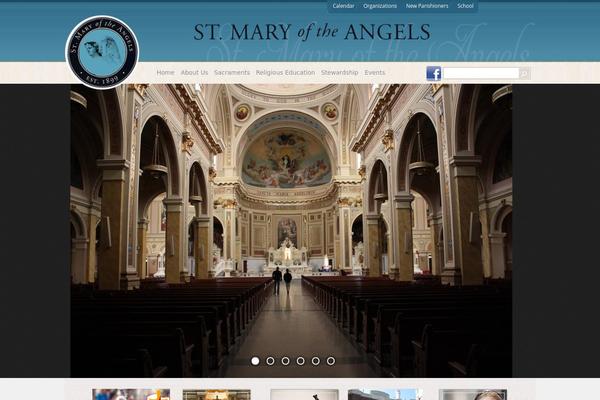Open the Organizations link

pos(380,6)
